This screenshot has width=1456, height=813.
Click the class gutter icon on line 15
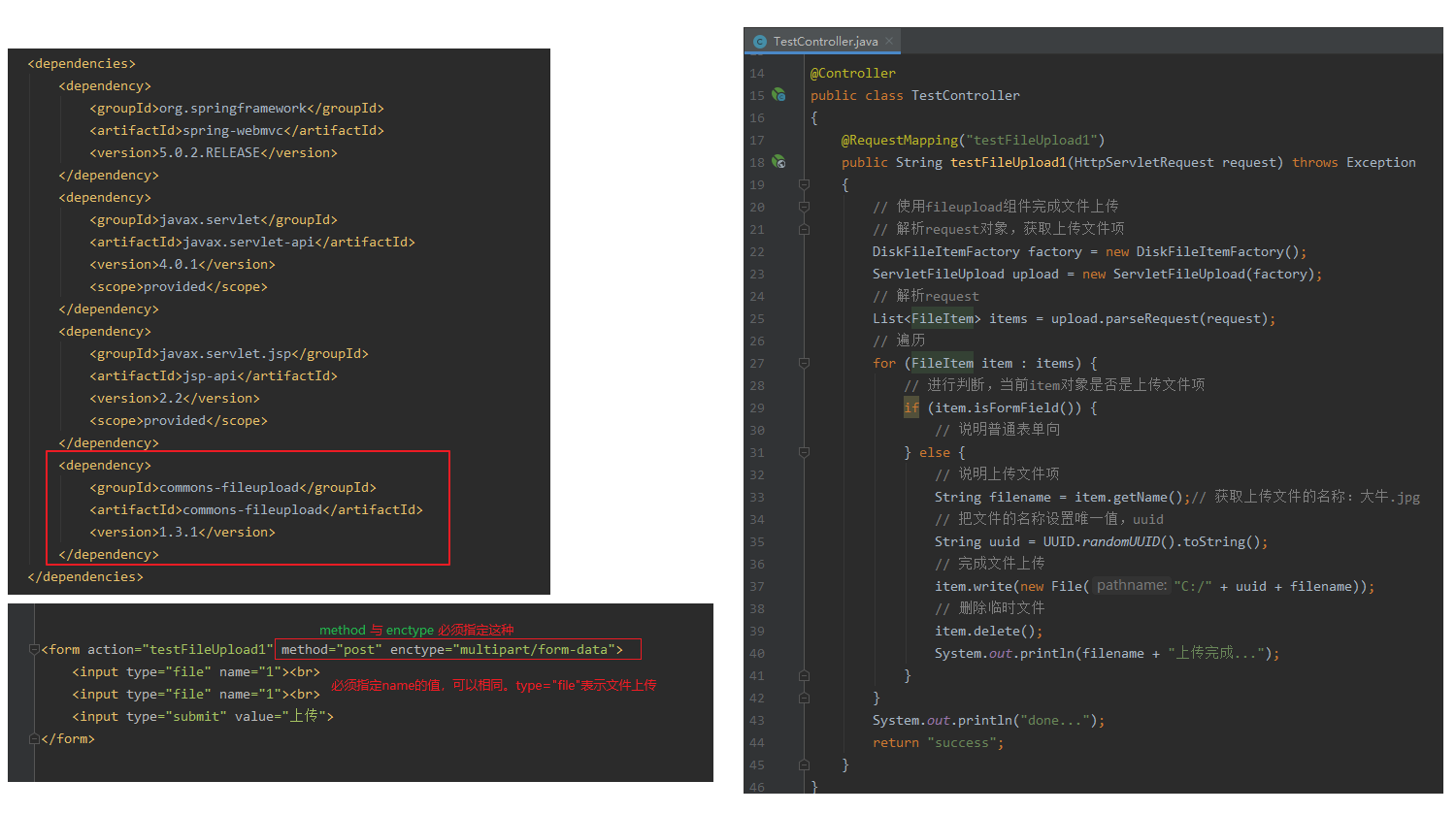pos(778,95)
